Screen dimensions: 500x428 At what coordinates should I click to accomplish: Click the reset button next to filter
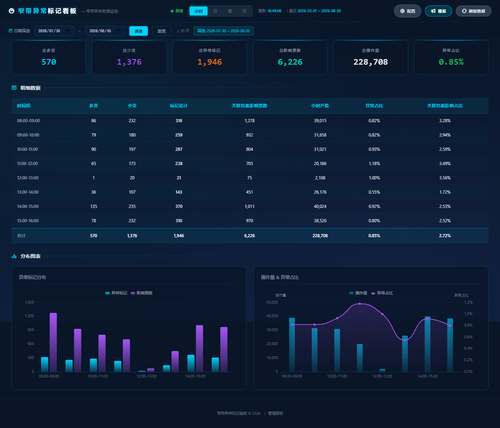(x=162, y=31)
